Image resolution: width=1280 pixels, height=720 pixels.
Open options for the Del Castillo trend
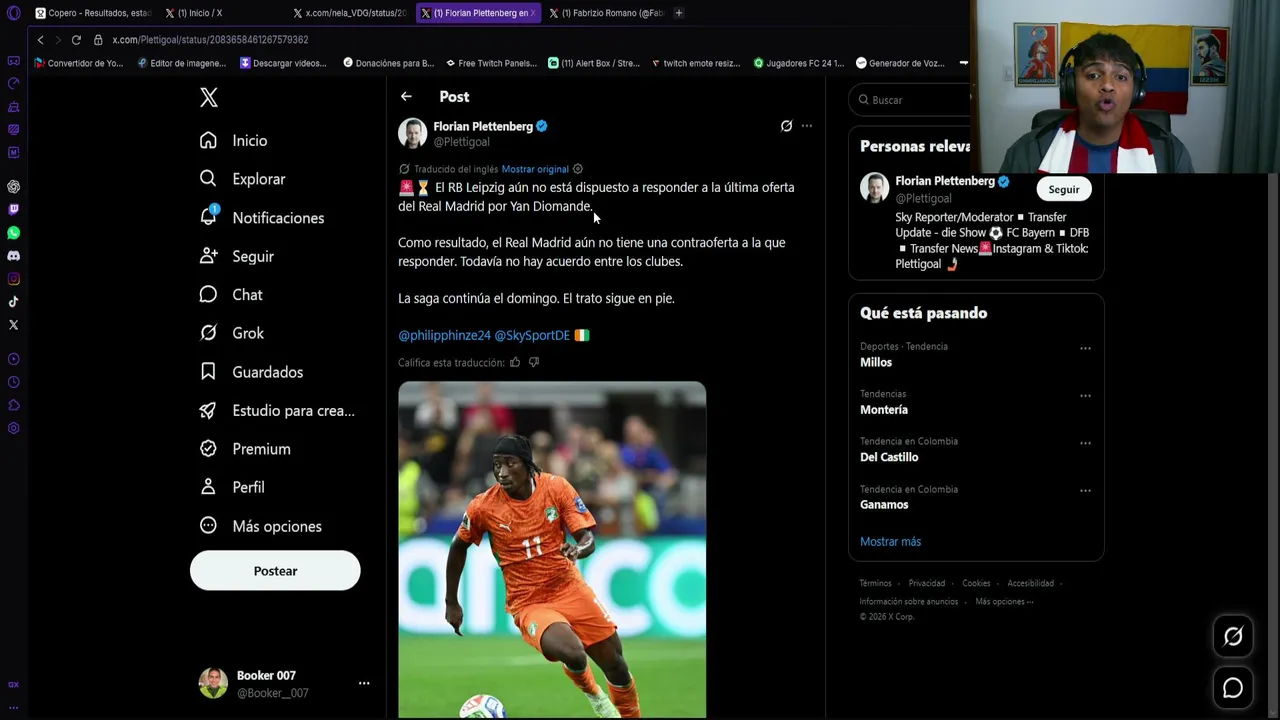(1085, 443)
